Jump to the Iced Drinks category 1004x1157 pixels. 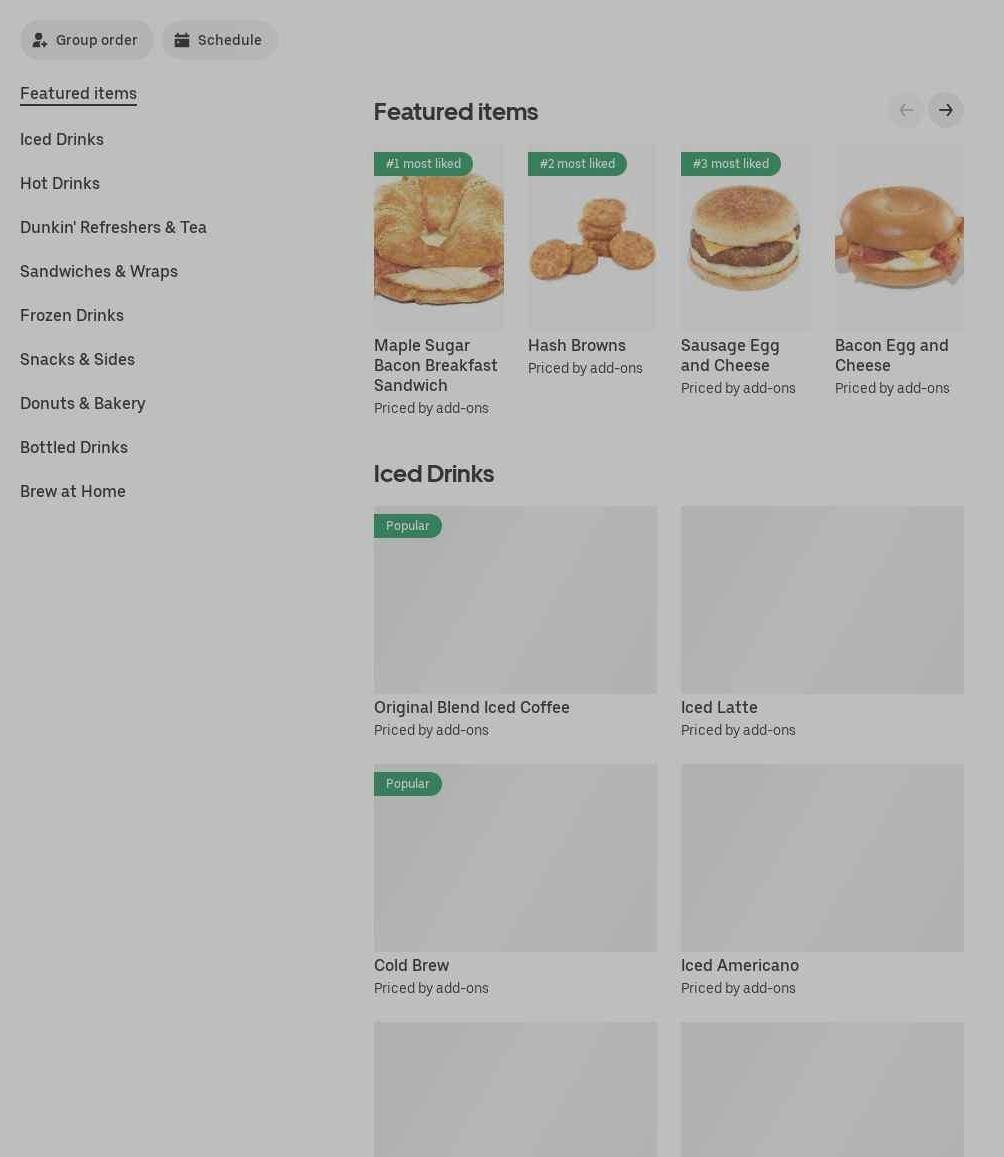[x=62, y=139]
